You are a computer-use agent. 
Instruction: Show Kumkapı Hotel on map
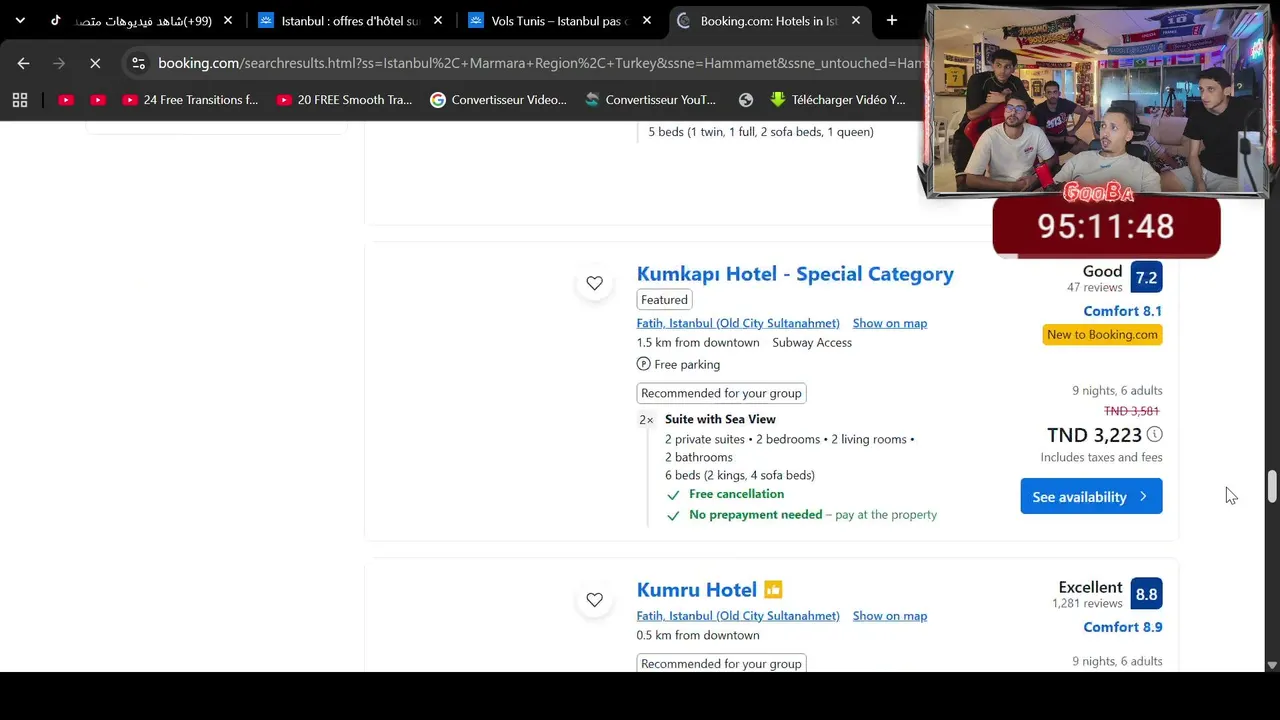click(x=890, y=323)
